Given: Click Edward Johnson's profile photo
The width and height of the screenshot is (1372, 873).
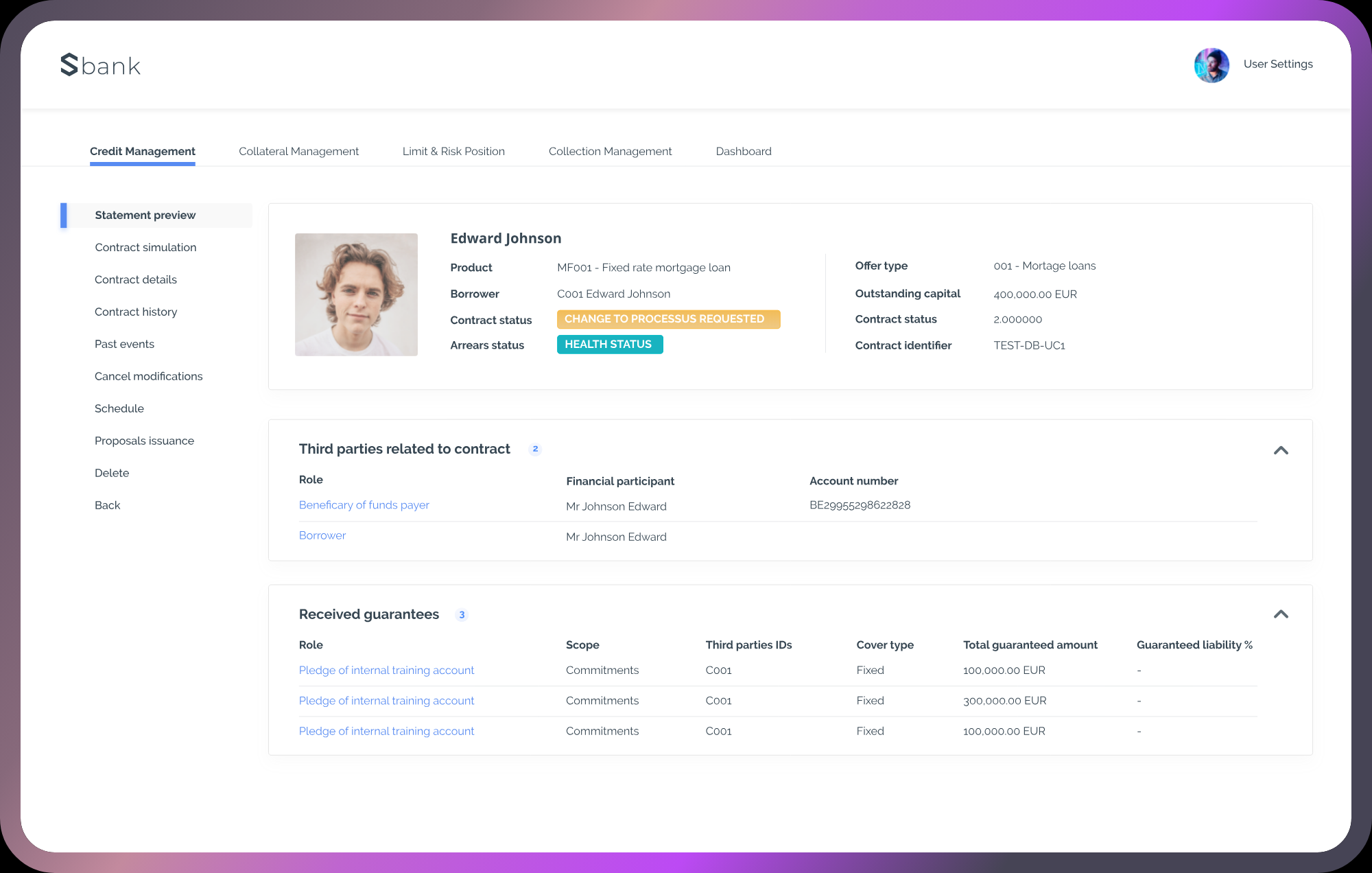Looking at the screenshot, I should click(356, 294).
